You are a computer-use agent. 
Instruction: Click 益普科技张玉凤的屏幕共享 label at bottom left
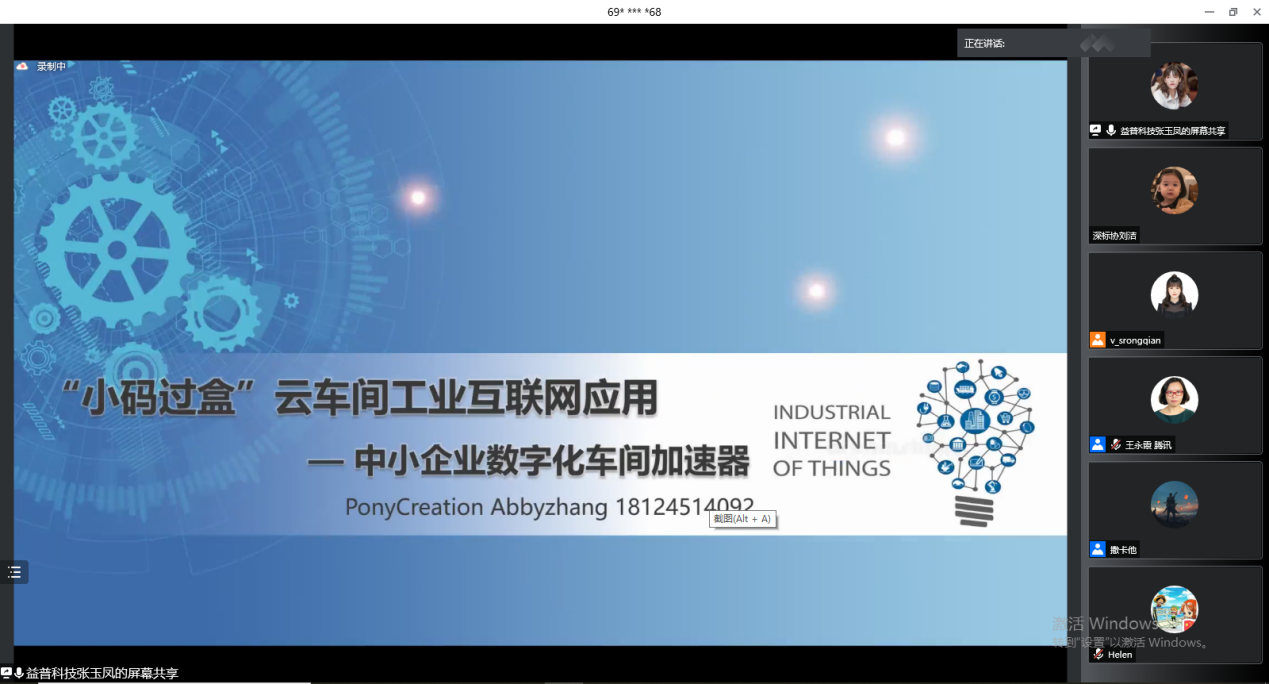coord(102,673)
